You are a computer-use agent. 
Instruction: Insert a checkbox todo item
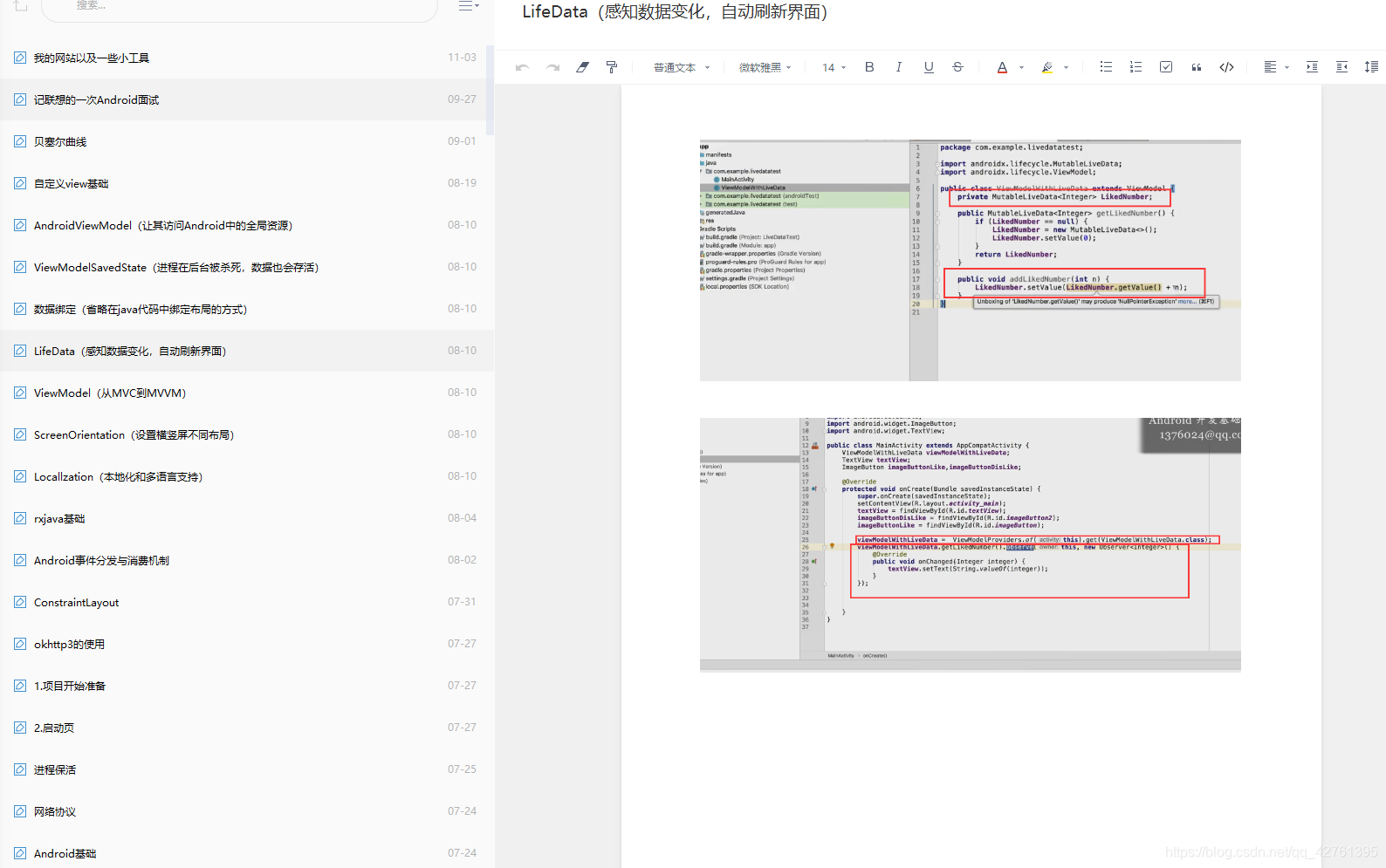[x=1166, y=67]
